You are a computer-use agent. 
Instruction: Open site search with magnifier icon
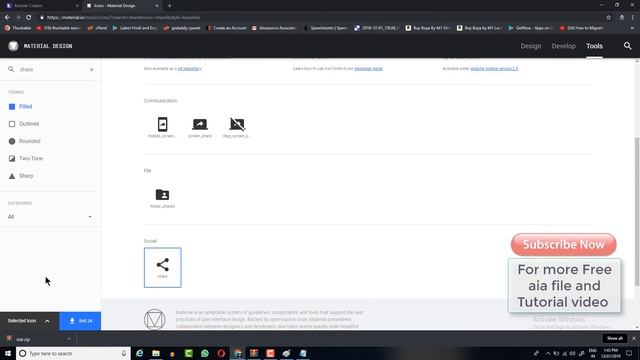(627, 46)
